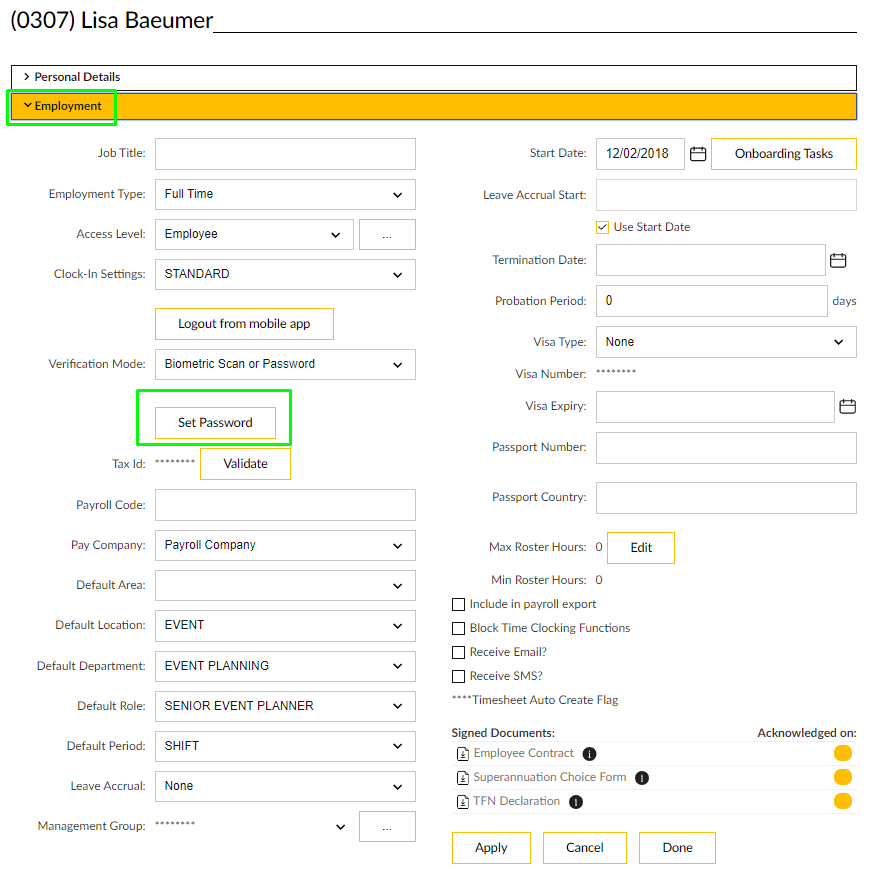Open the Access Level dropdown

(x=254, y=234)
